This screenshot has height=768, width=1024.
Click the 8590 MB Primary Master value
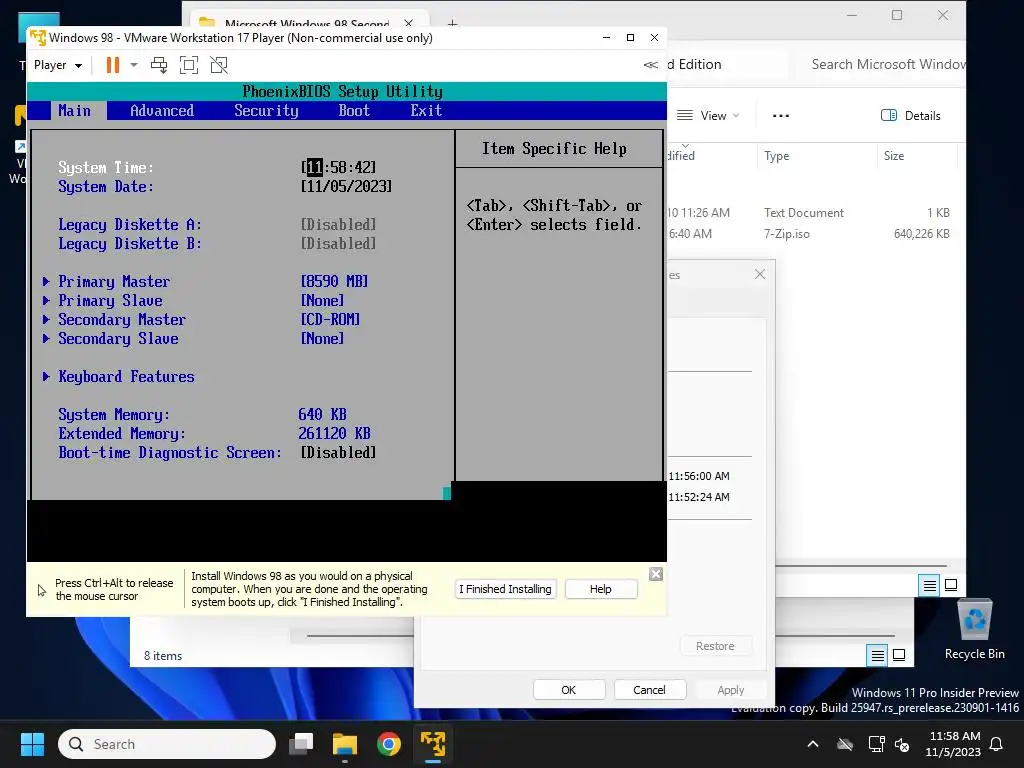[x=334, y=281]
